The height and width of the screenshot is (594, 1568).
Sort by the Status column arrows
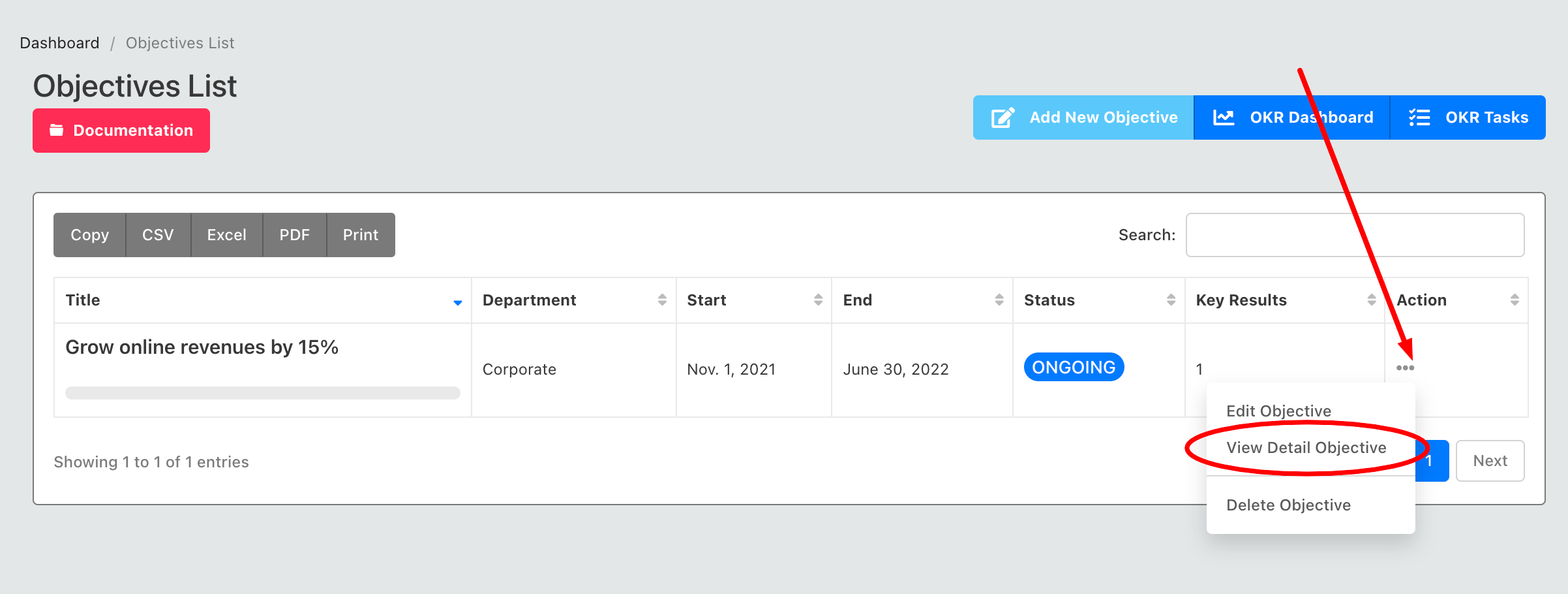click(x=1171, y=300)
